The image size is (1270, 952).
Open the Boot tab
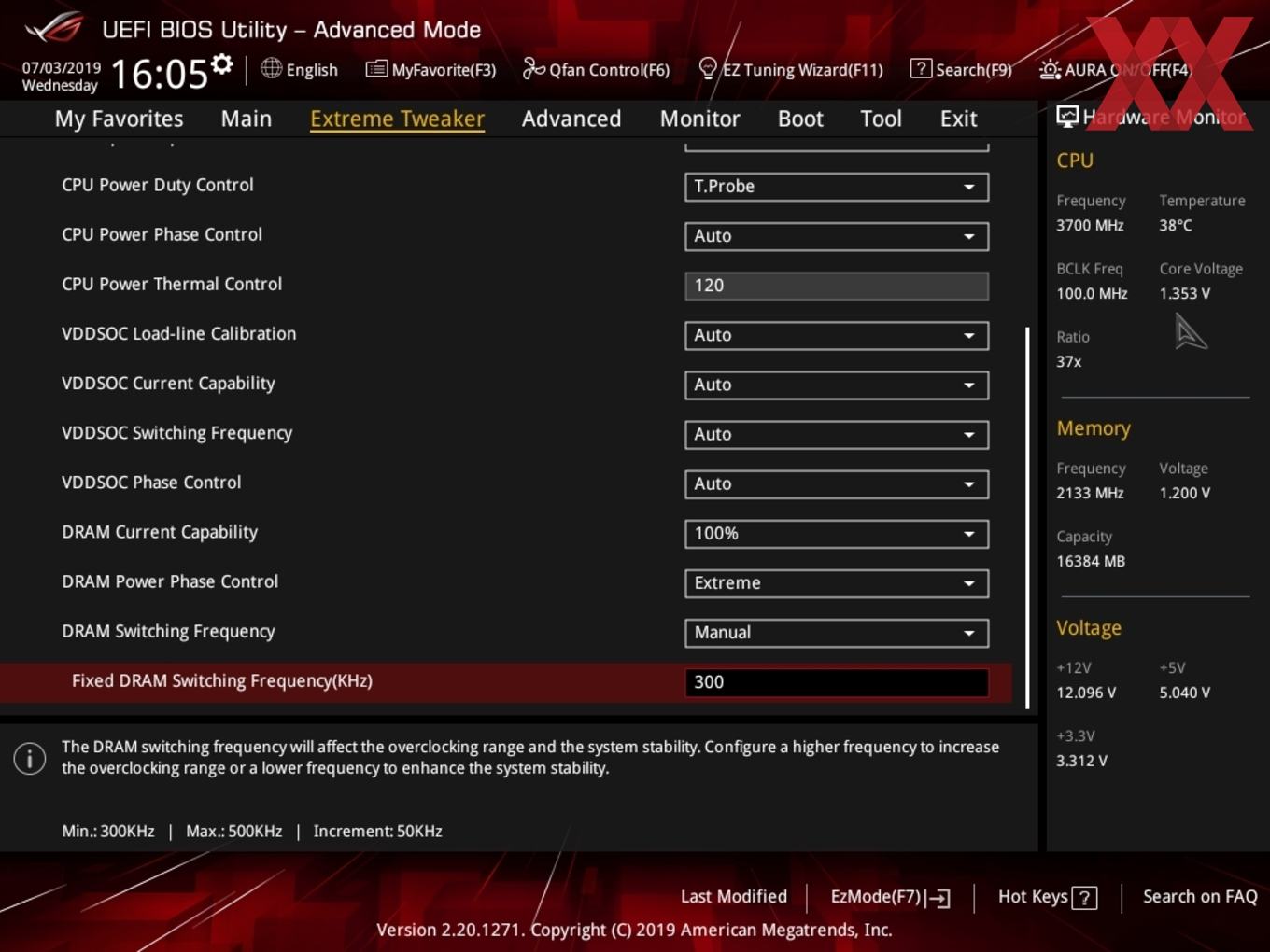(800, 119)
